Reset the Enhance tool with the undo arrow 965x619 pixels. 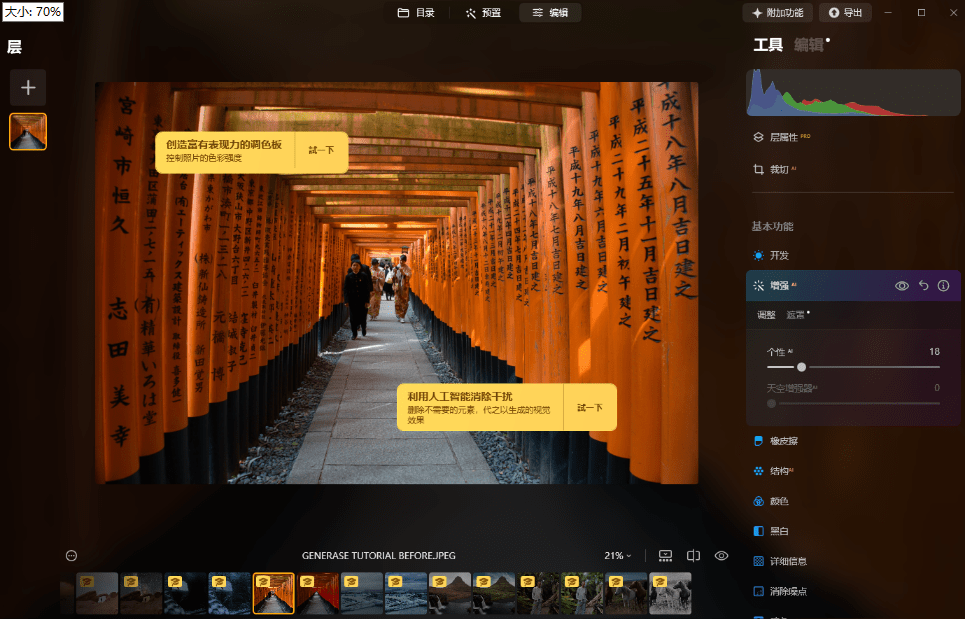point(923,286)
